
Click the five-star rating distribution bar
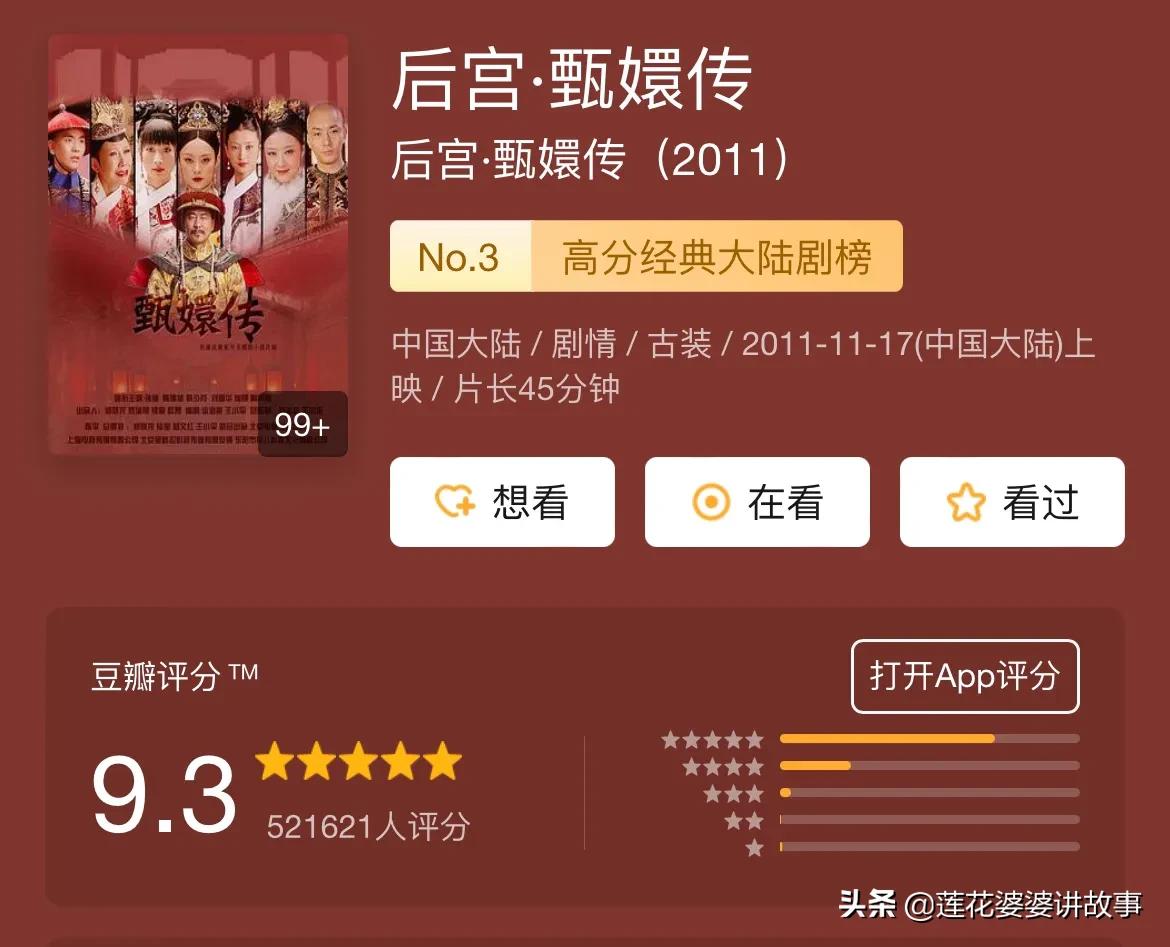[930, 739]
